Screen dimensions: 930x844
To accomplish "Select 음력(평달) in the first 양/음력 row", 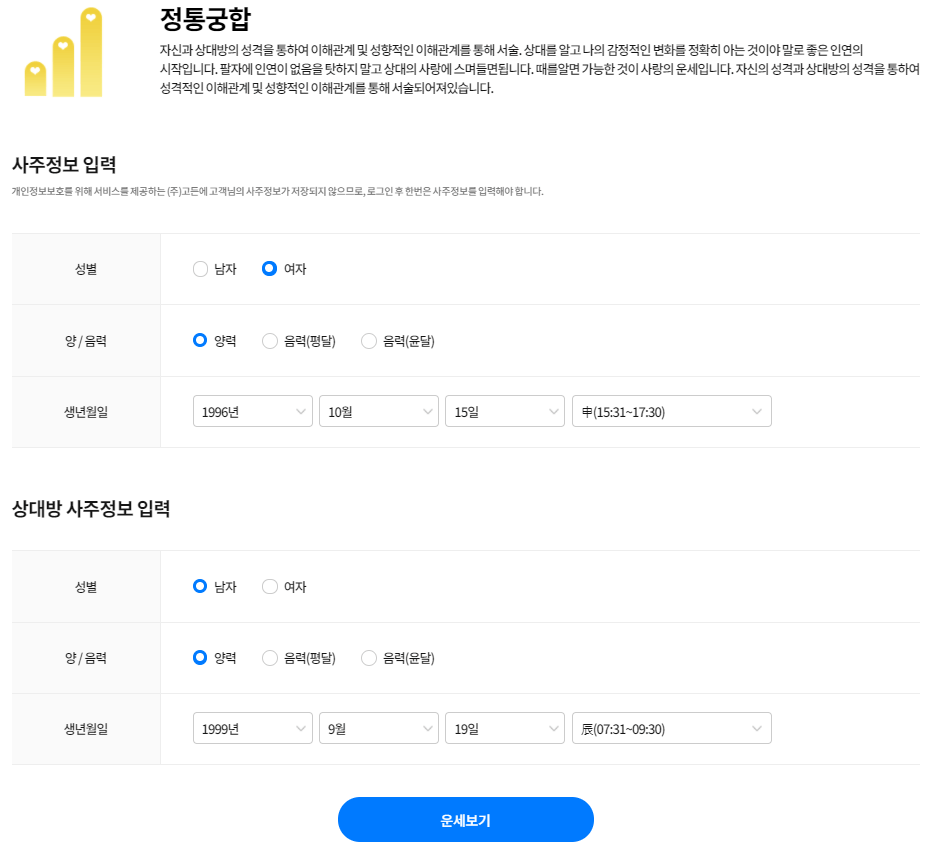I will click(269, 340).
